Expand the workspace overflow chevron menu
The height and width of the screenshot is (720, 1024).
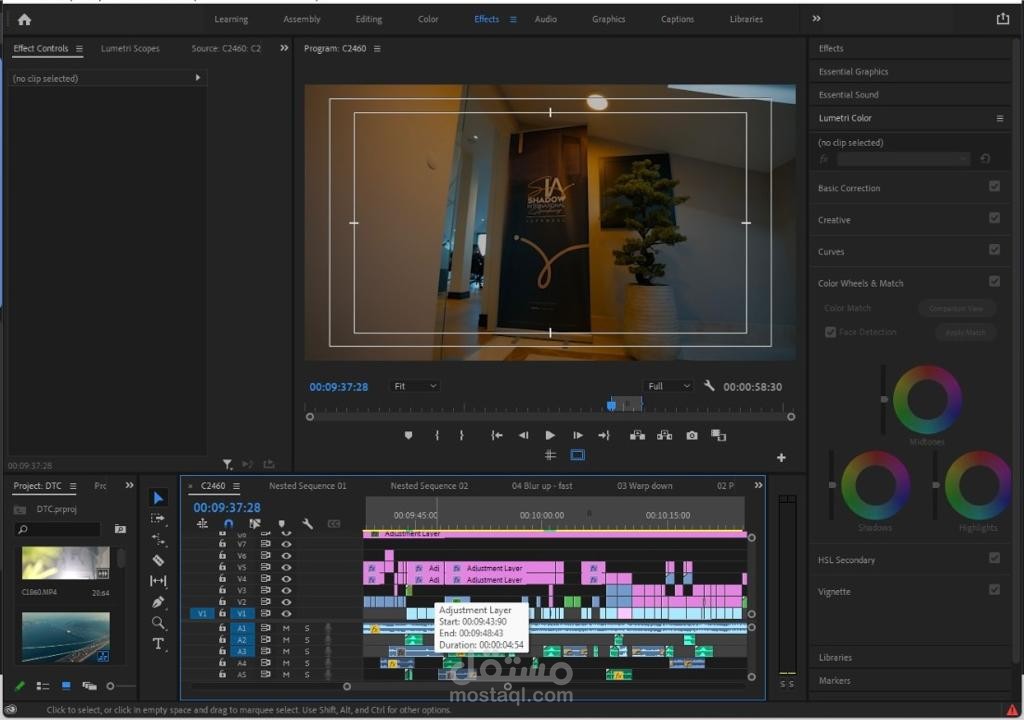816,19
